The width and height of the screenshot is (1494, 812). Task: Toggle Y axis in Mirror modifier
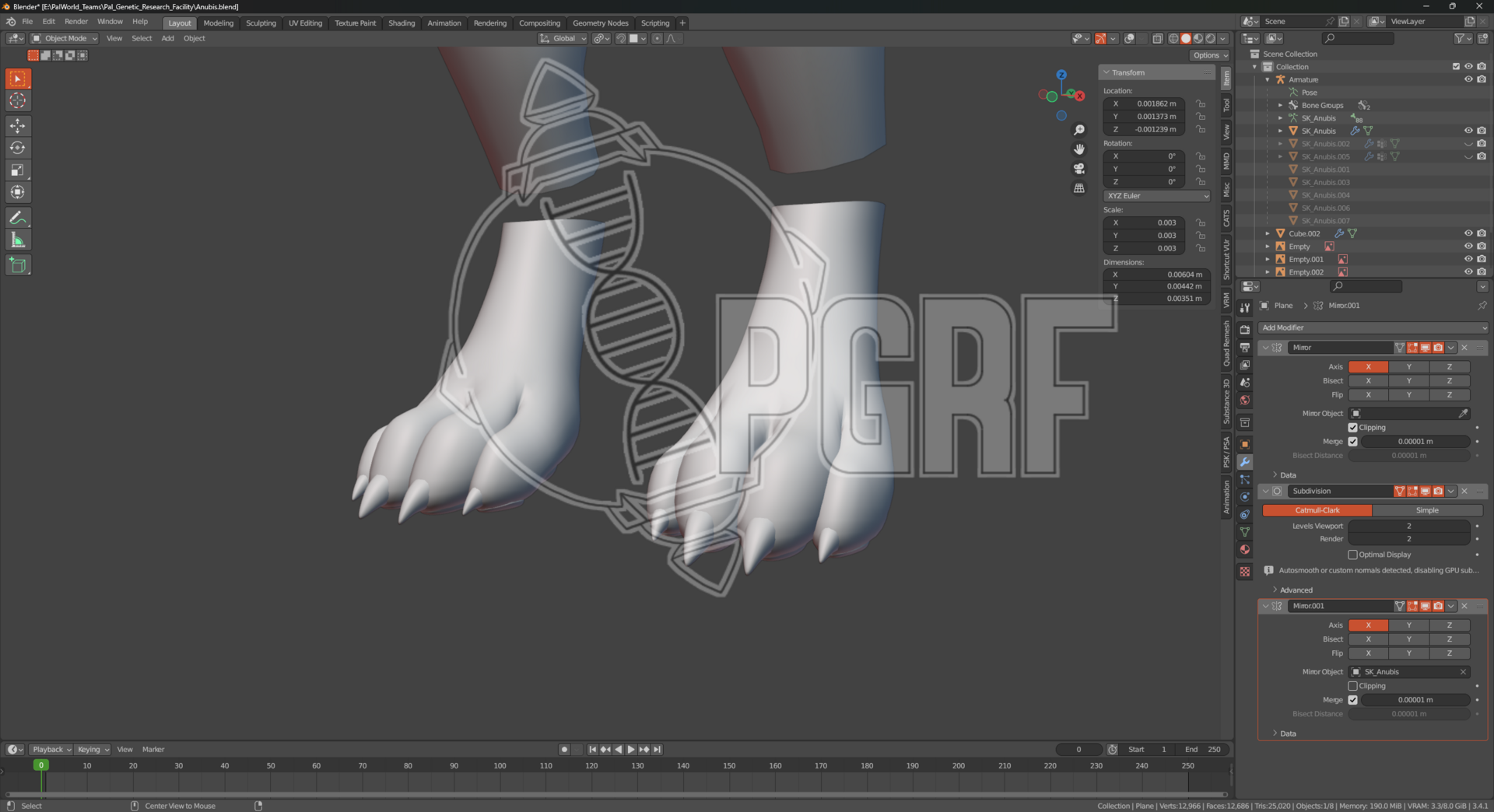[1408, 367]
